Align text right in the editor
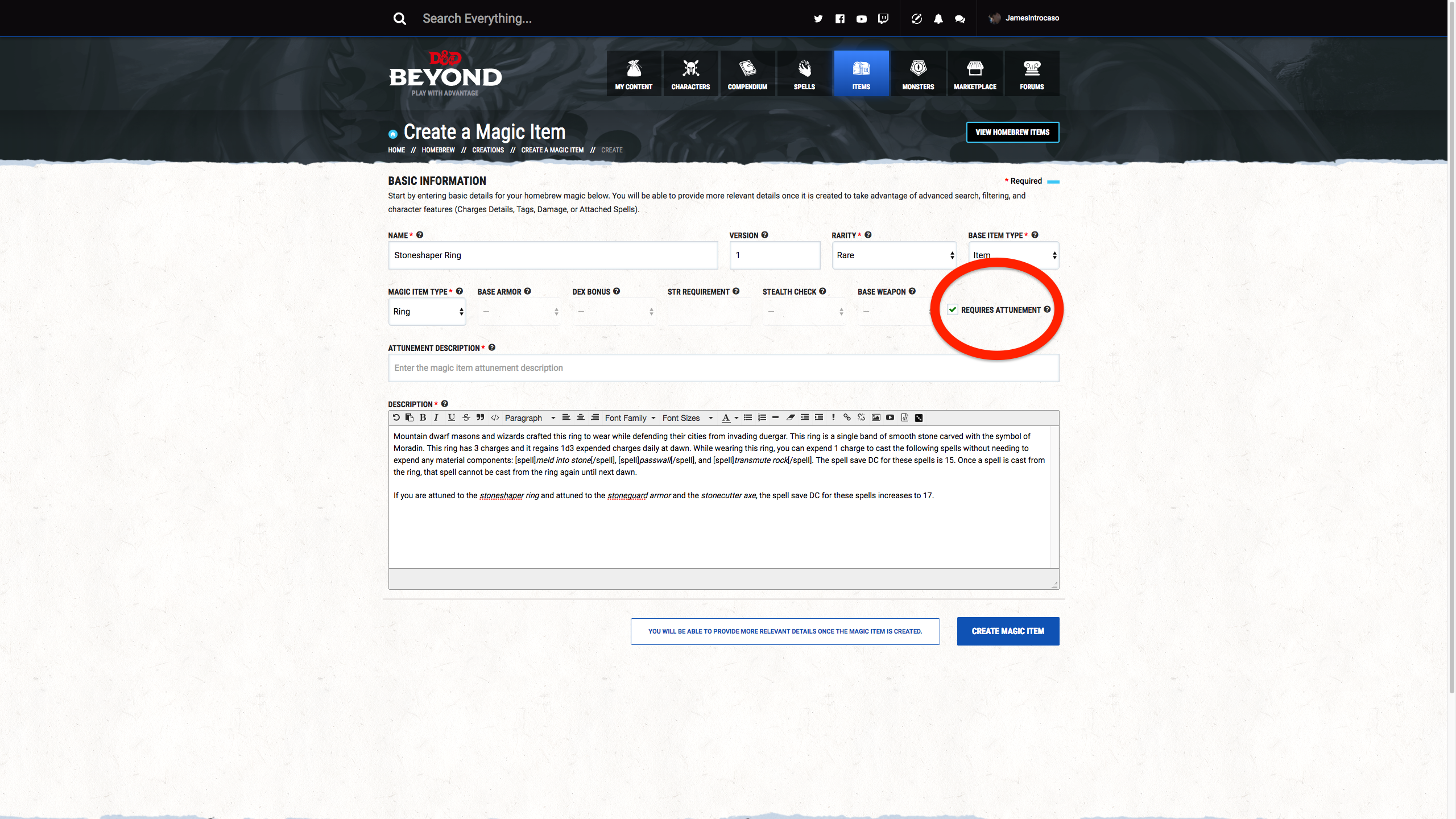The height and width of the screenshot is (819, 1456). (x=595, y=417)
